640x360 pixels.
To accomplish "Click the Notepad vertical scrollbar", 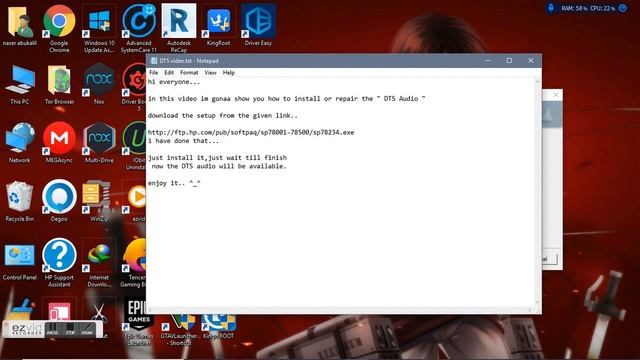I will [538, 192].
